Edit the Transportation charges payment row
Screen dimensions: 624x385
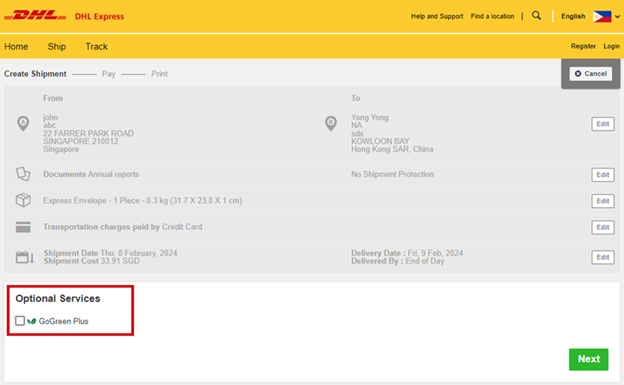603,227
